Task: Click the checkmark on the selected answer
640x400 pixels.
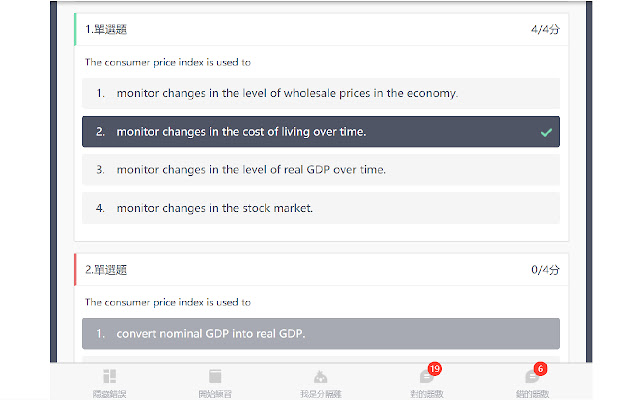Action: tap(545, 131)
